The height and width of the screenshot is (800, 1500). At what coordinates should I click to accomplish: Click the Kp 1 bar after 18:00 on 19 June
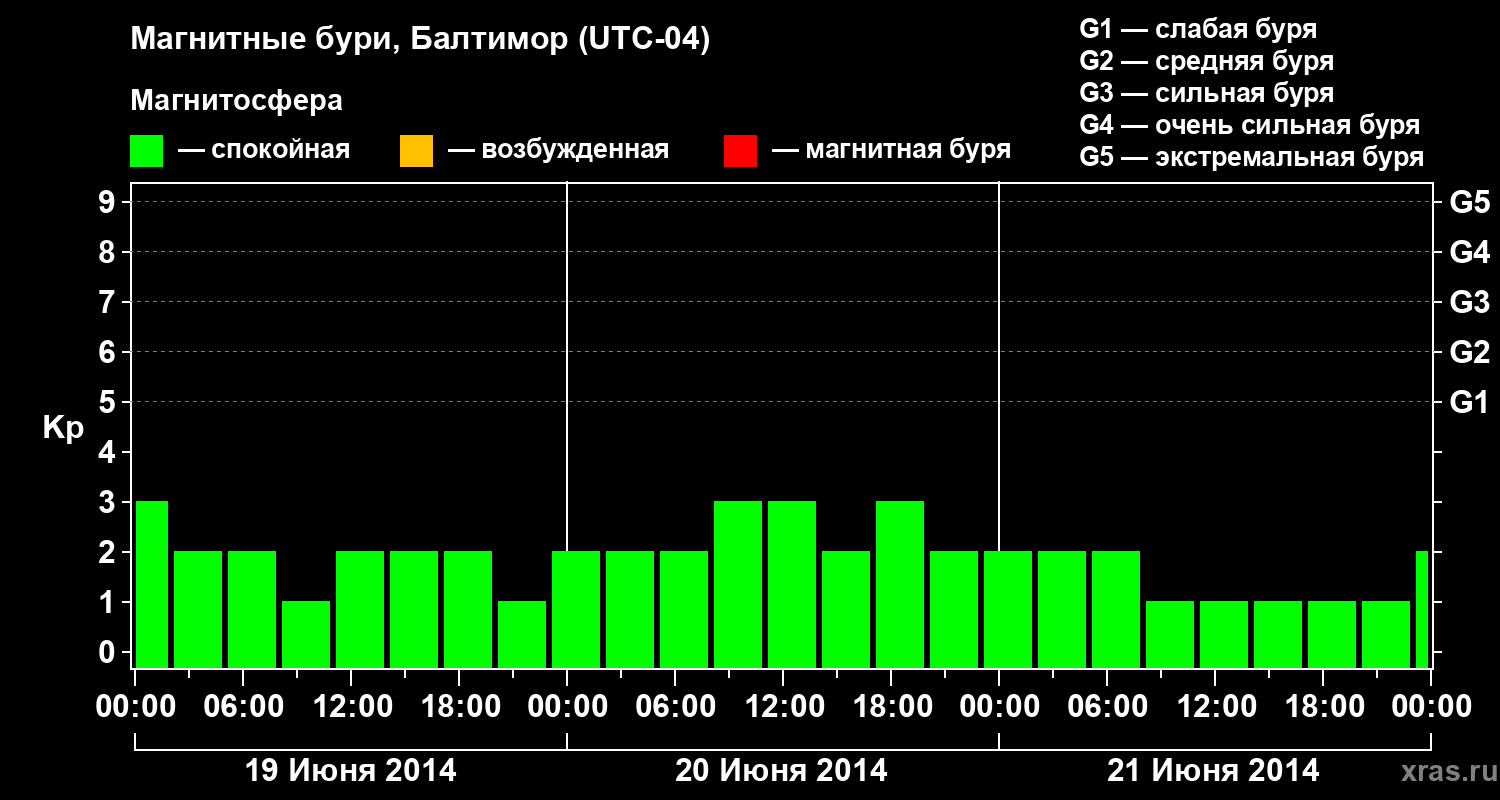point(522,634)
